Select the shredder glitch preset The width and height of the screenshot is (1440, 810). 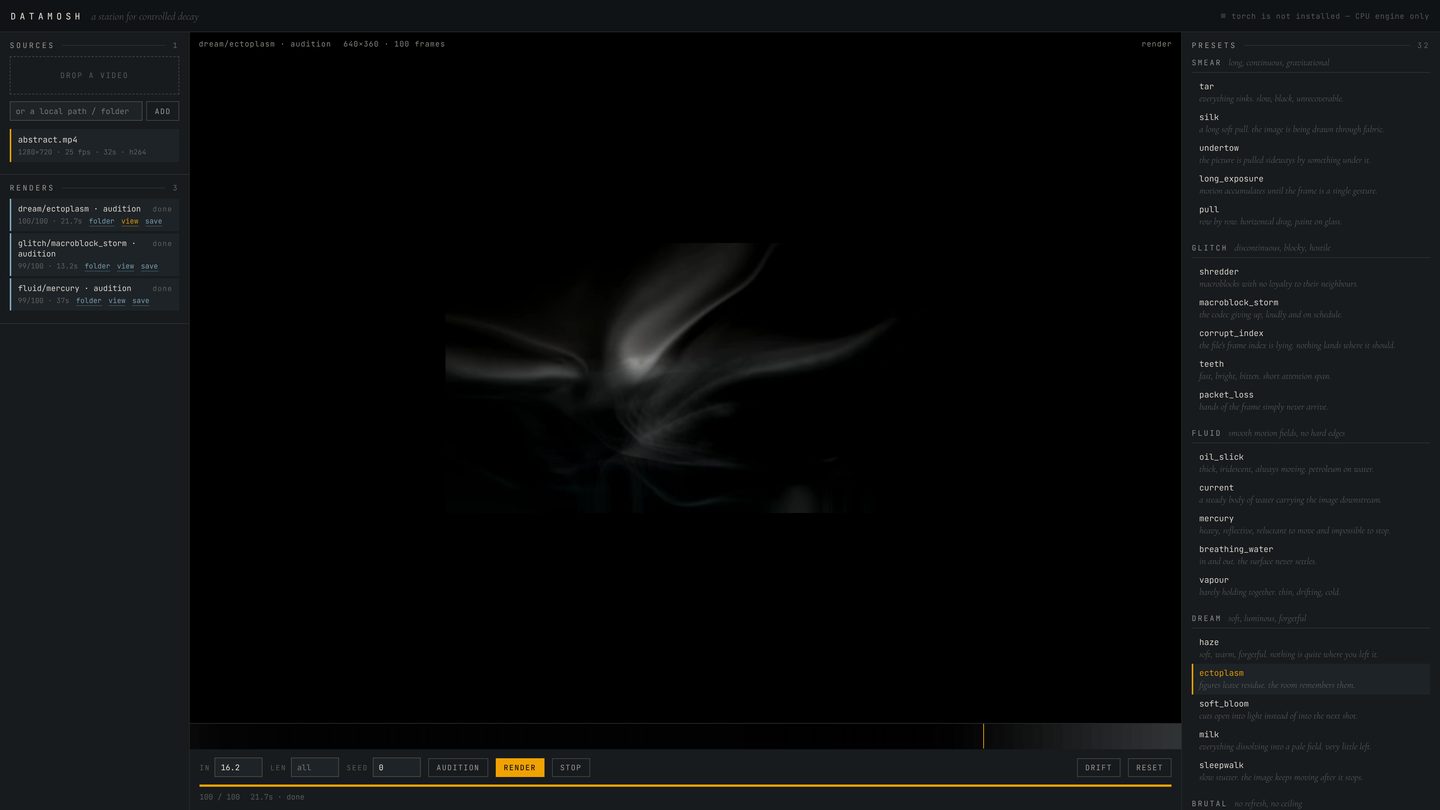[1311, 277]
